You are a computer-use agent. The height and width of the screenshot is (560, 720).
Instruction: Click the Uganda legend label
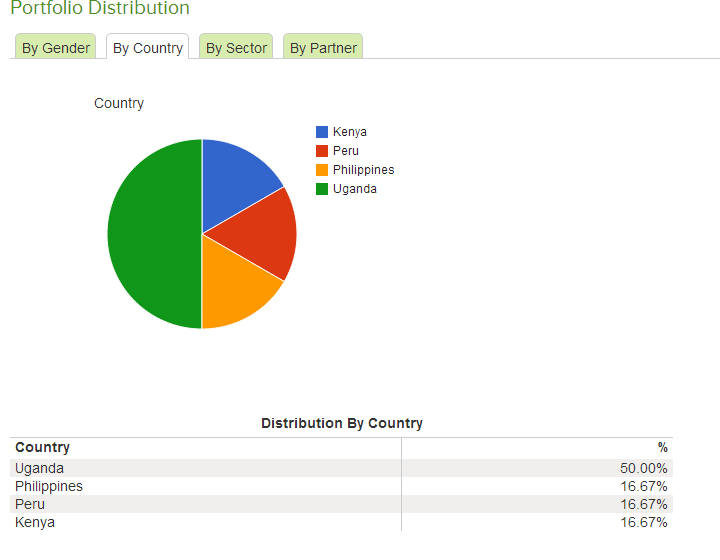tap(355, 189)
